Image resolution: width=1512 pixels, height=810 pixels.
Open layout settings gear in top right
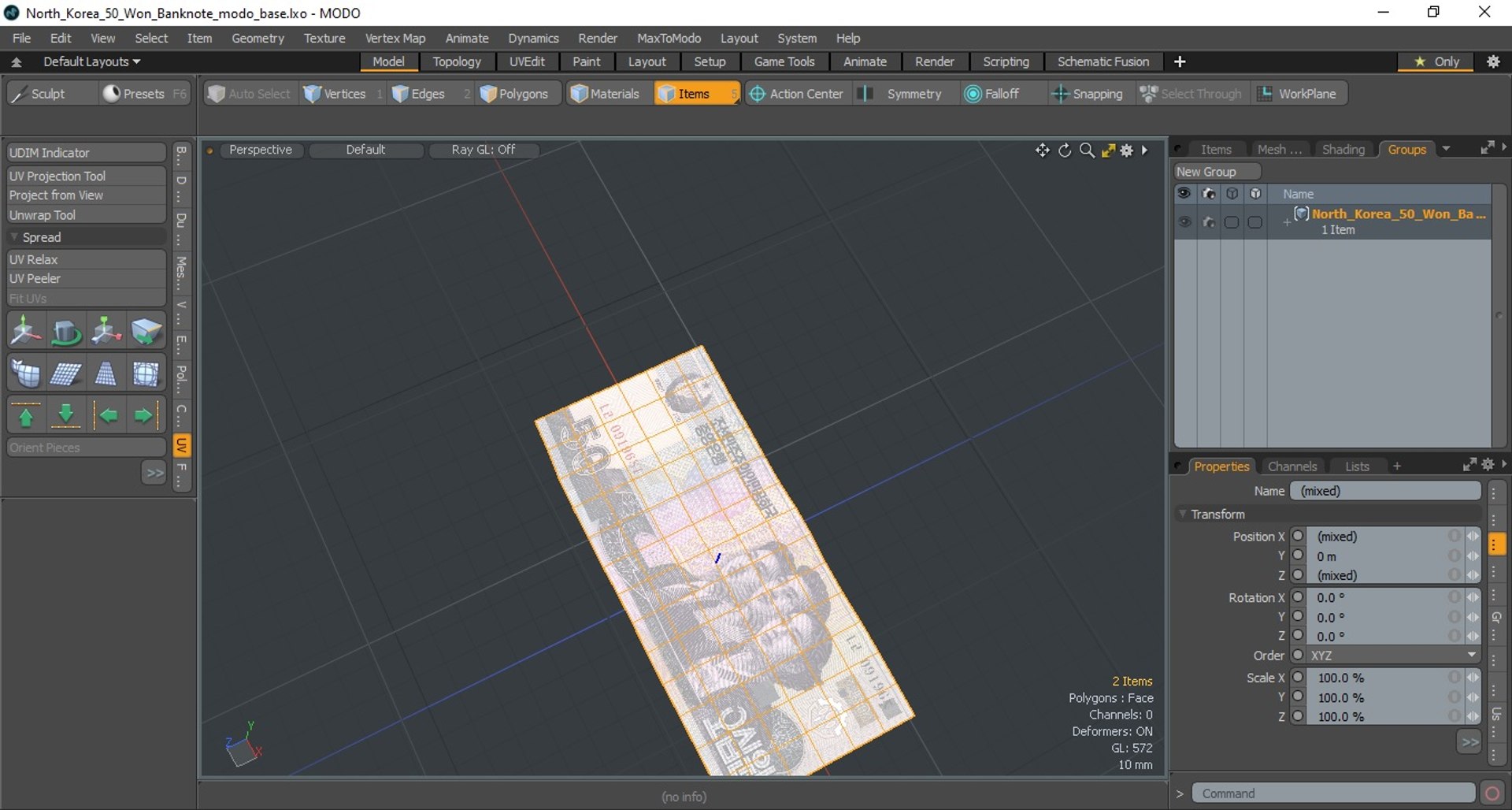coord(1493,61)
